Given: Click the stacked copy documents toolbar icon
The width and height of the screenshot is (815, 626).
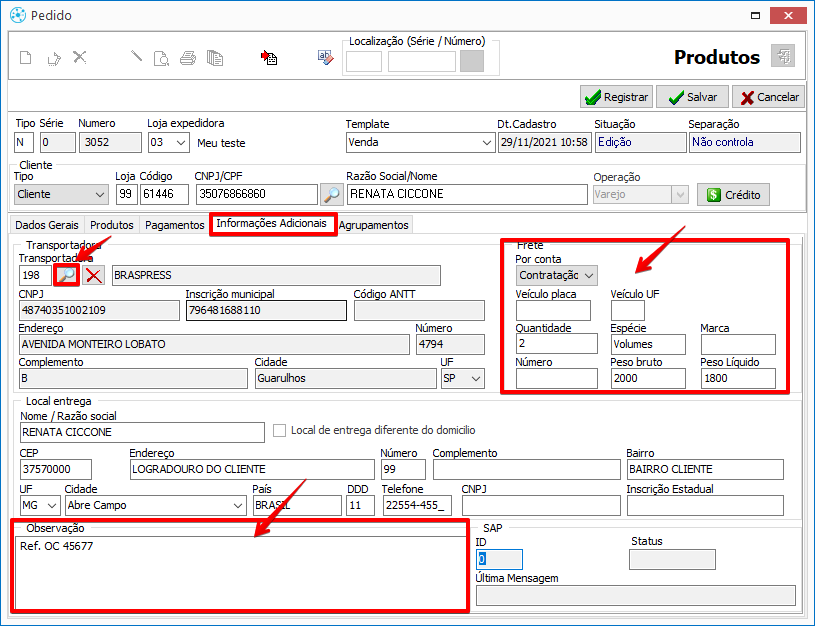Looking at the screenshot, I should (215, 58).
